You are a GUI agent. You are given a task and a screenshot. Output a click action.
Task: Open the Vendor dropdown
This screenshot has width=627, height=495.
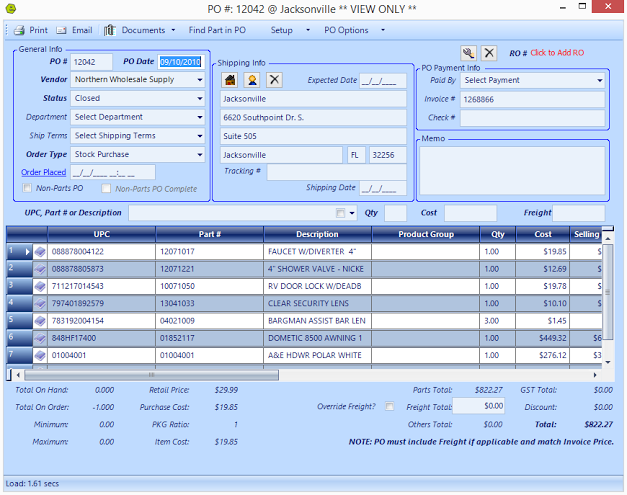[x=200, y=80]
